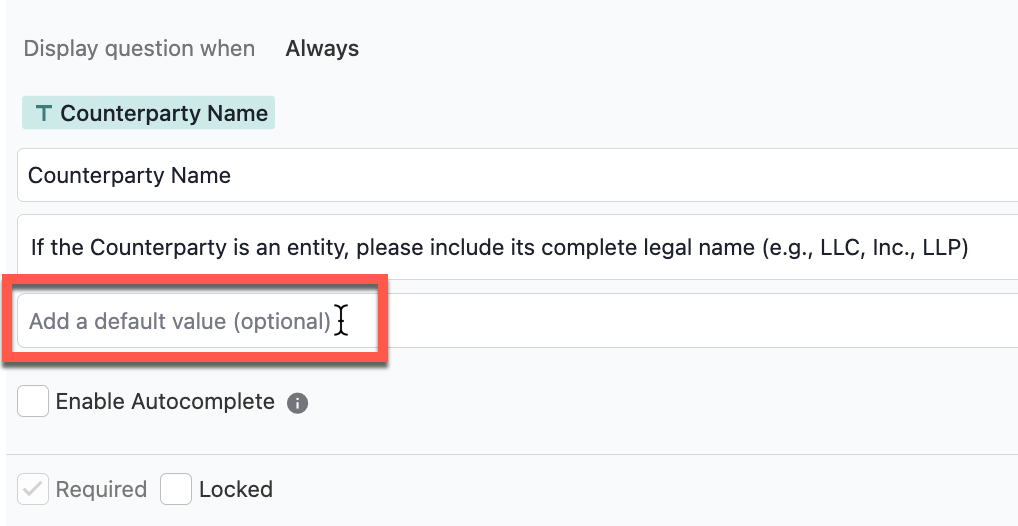Enable the Autocomplete checkbox

coord(32,401)
